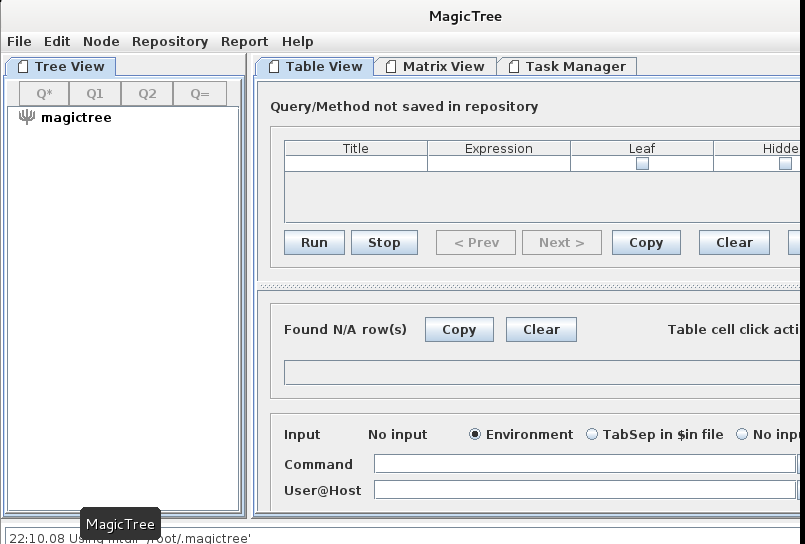Open the File menu
The width and height of the screenshot is (805, 544).
(x=19, y=42)
